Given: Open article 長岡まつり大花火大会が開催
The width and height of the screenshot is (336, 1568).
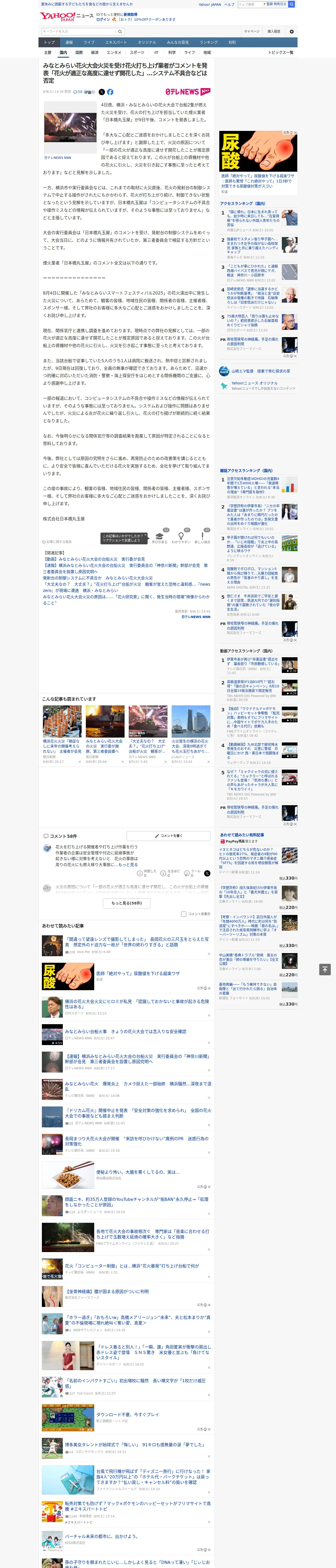Looking at the screenshot, I should tap(137, 1141).
